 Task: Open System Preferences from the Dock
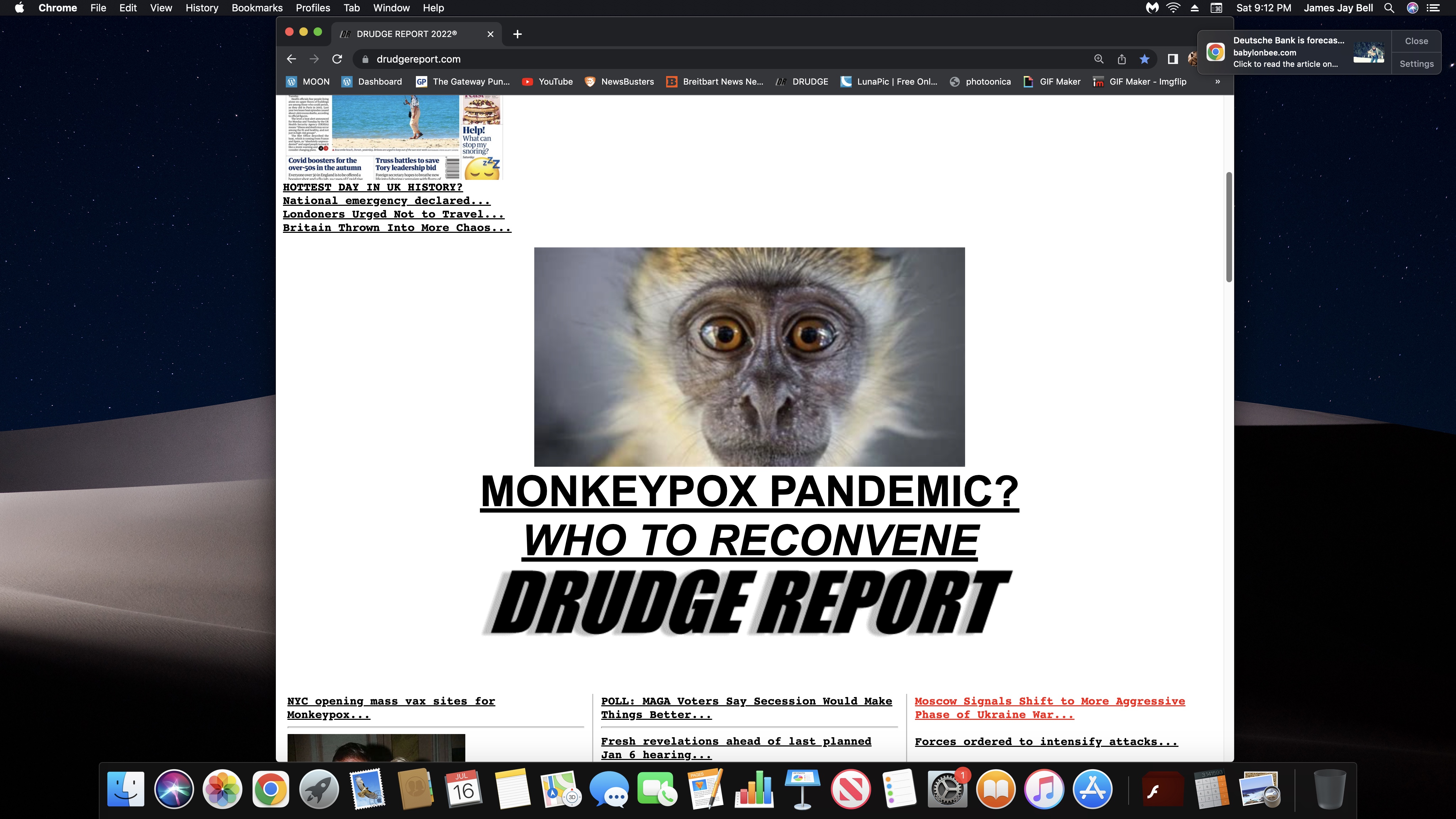coord(947,789)
